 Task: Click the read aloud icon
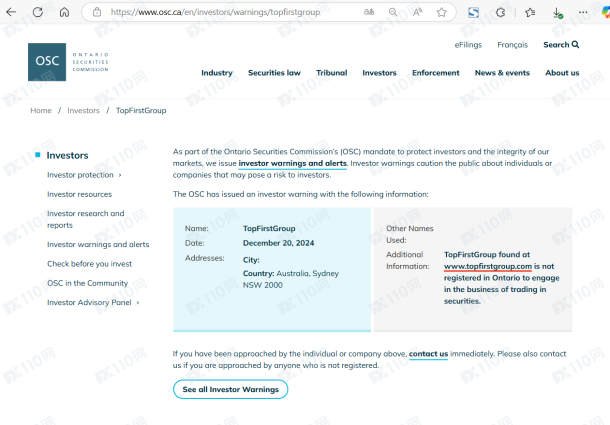(417, 12)
